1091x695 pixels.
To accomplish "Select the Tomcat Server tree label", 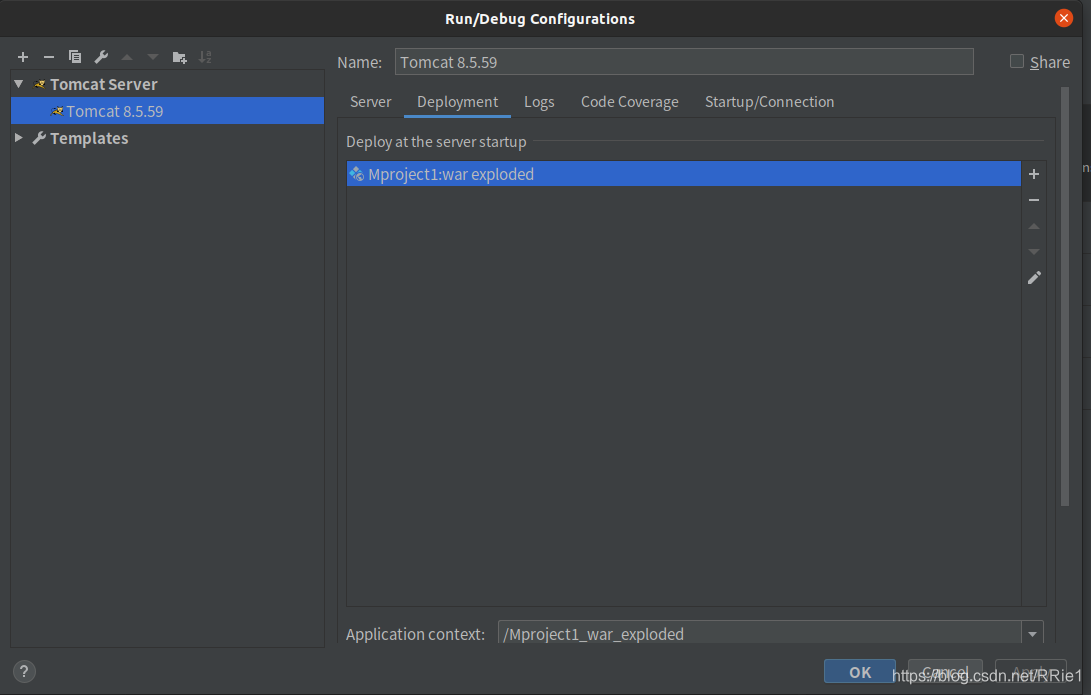I will (104, 84).
